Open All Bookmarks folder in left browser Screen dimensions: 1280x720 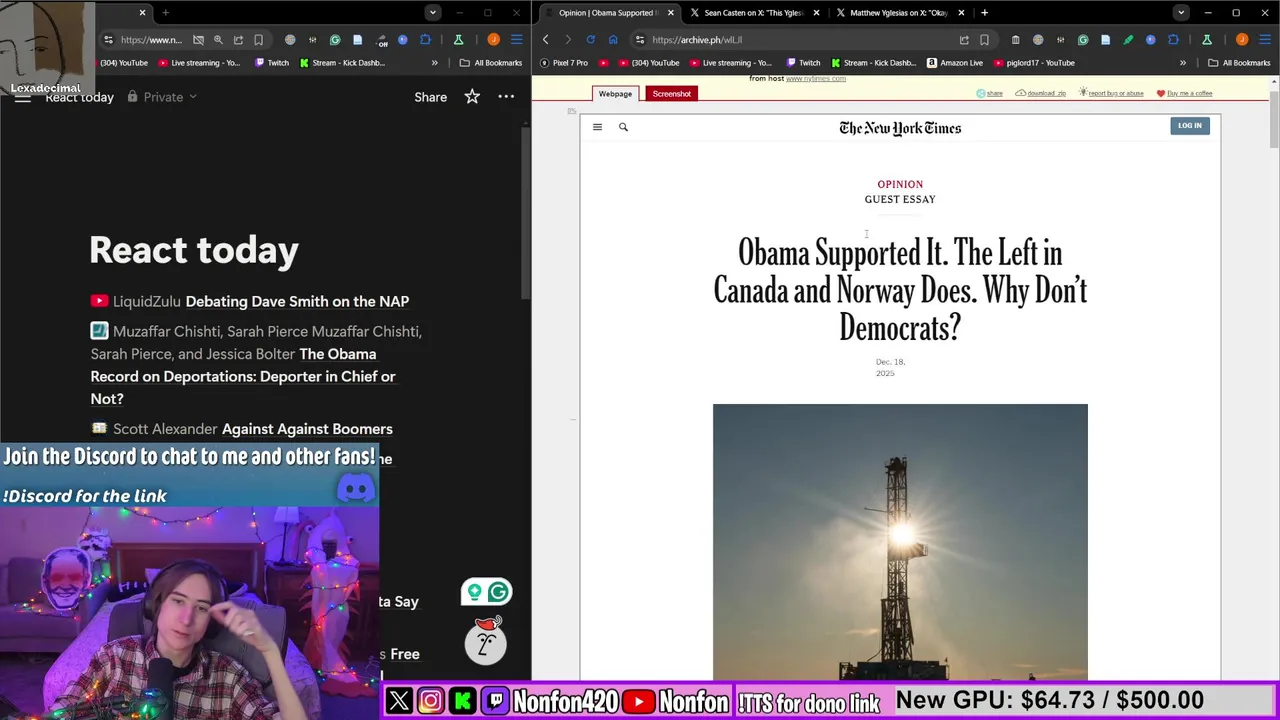pyautogui.click(x=490, y=63)
